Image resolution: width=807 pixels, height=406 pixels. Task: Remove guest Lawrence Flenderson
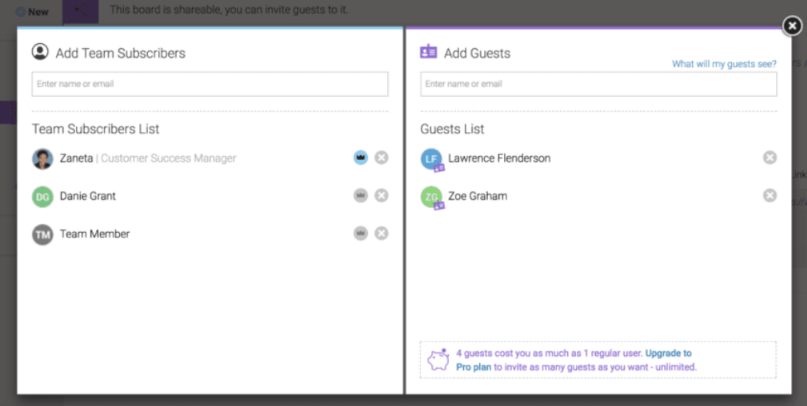click(x=769, y=158)
